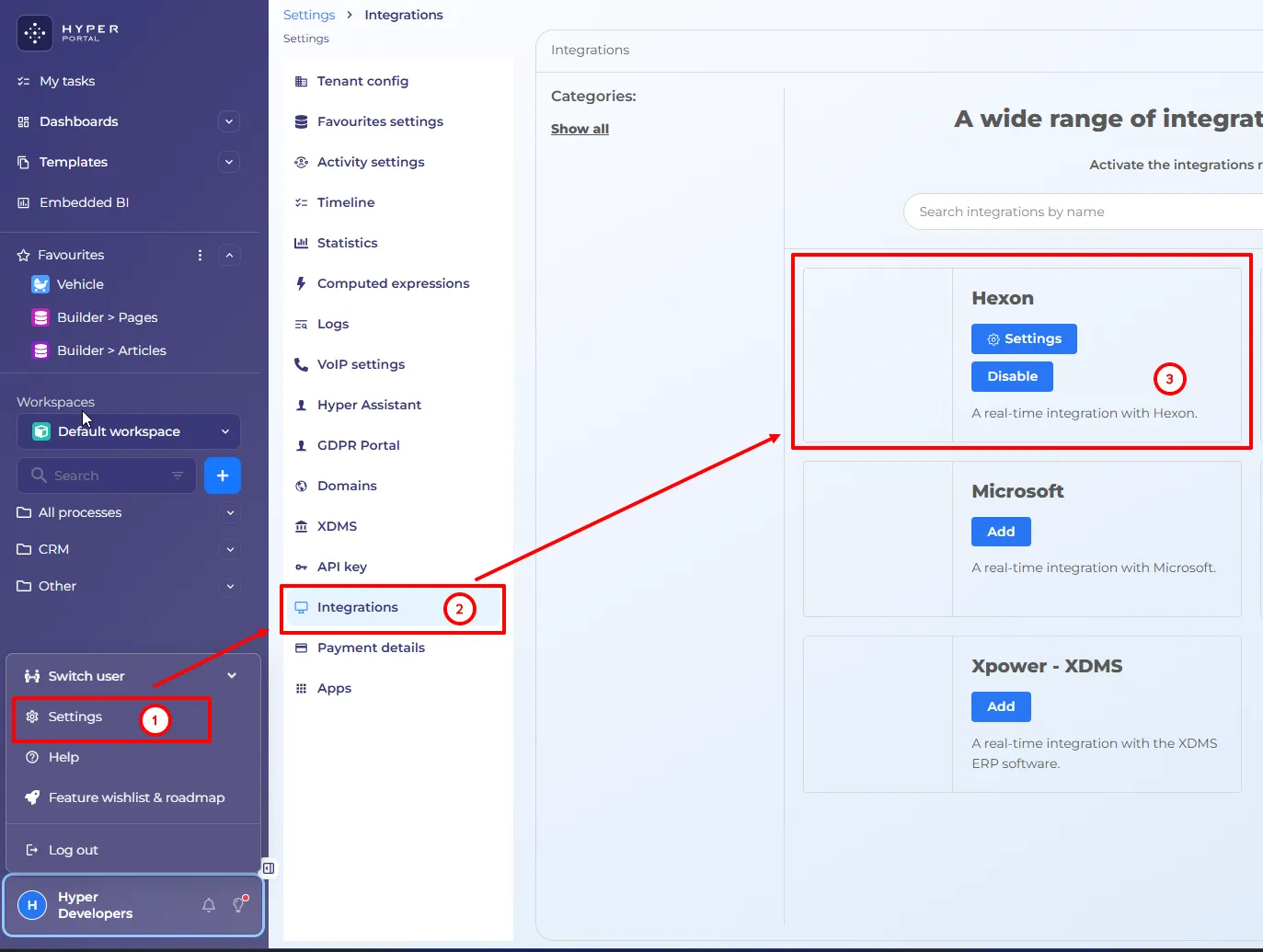Click the Hyper Developers user avatar
Image resolution: width=1263 pixels, height=952 pixels.
point(32,905)
